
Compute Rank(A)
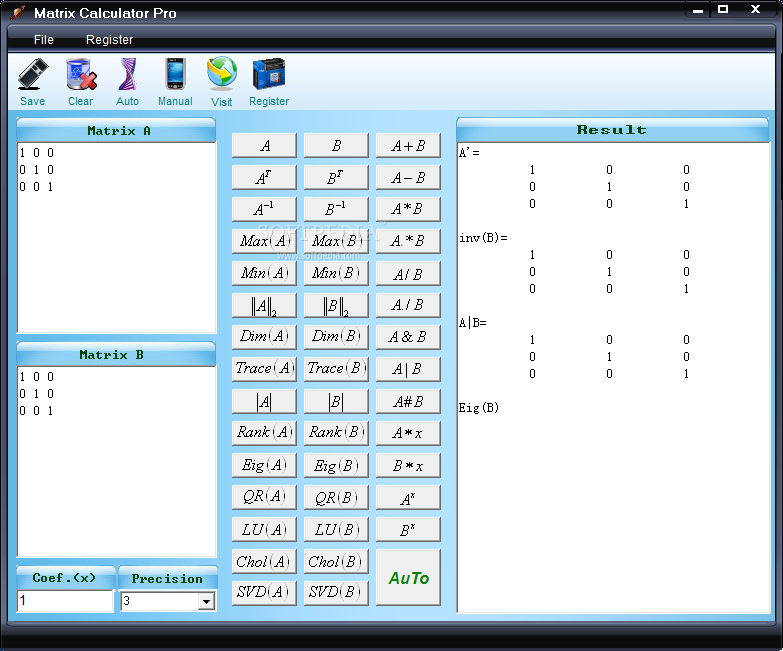[264, 433]
